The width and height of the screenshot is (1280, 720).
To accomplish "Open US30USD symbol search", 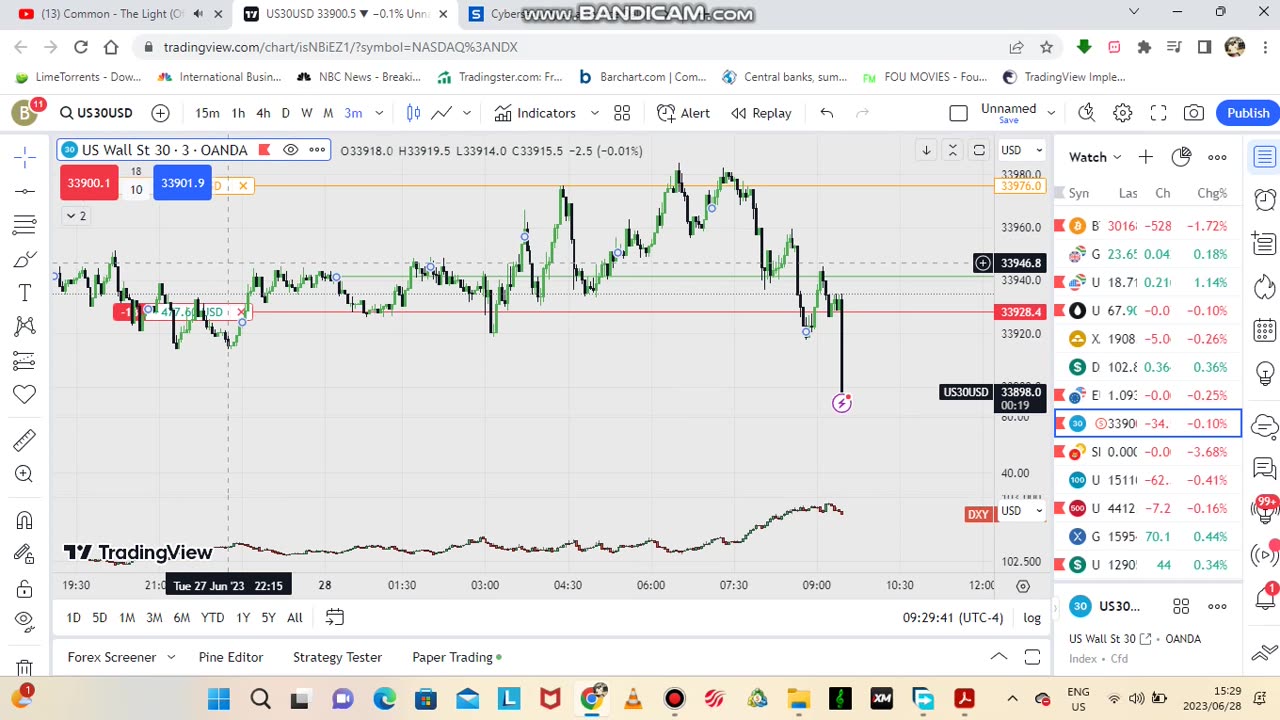I will 96,113.
